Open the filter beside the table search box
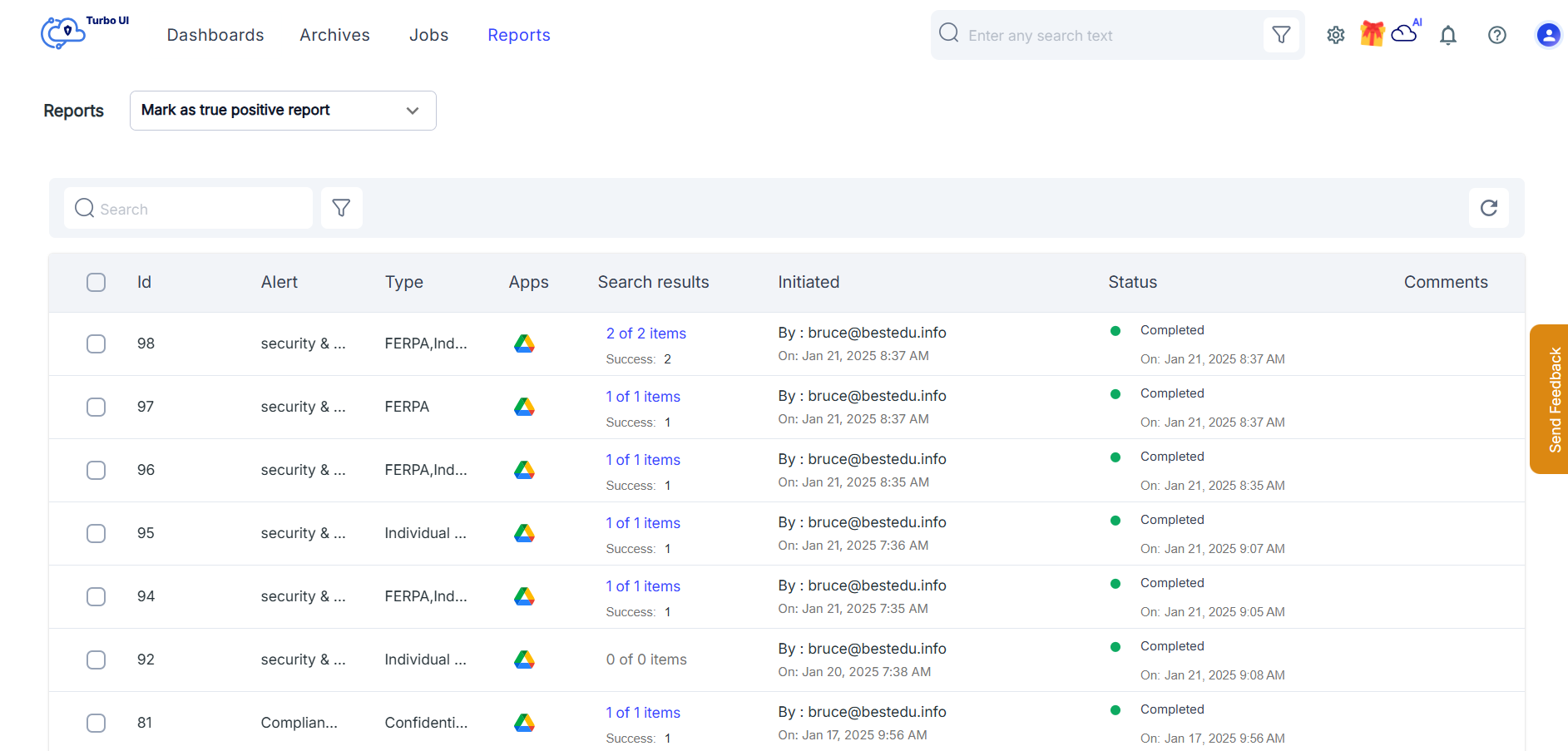This screenshot has width=1568, height=751. pos(341,208)
